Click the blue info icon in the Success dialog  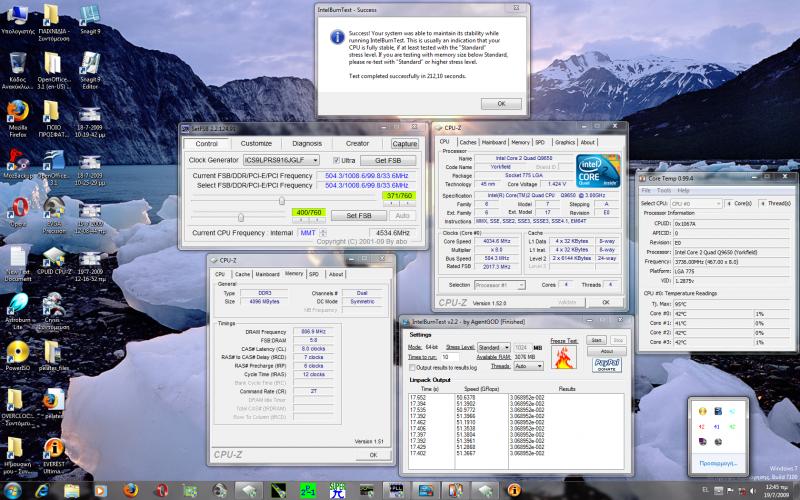click(x=337, y=37)
